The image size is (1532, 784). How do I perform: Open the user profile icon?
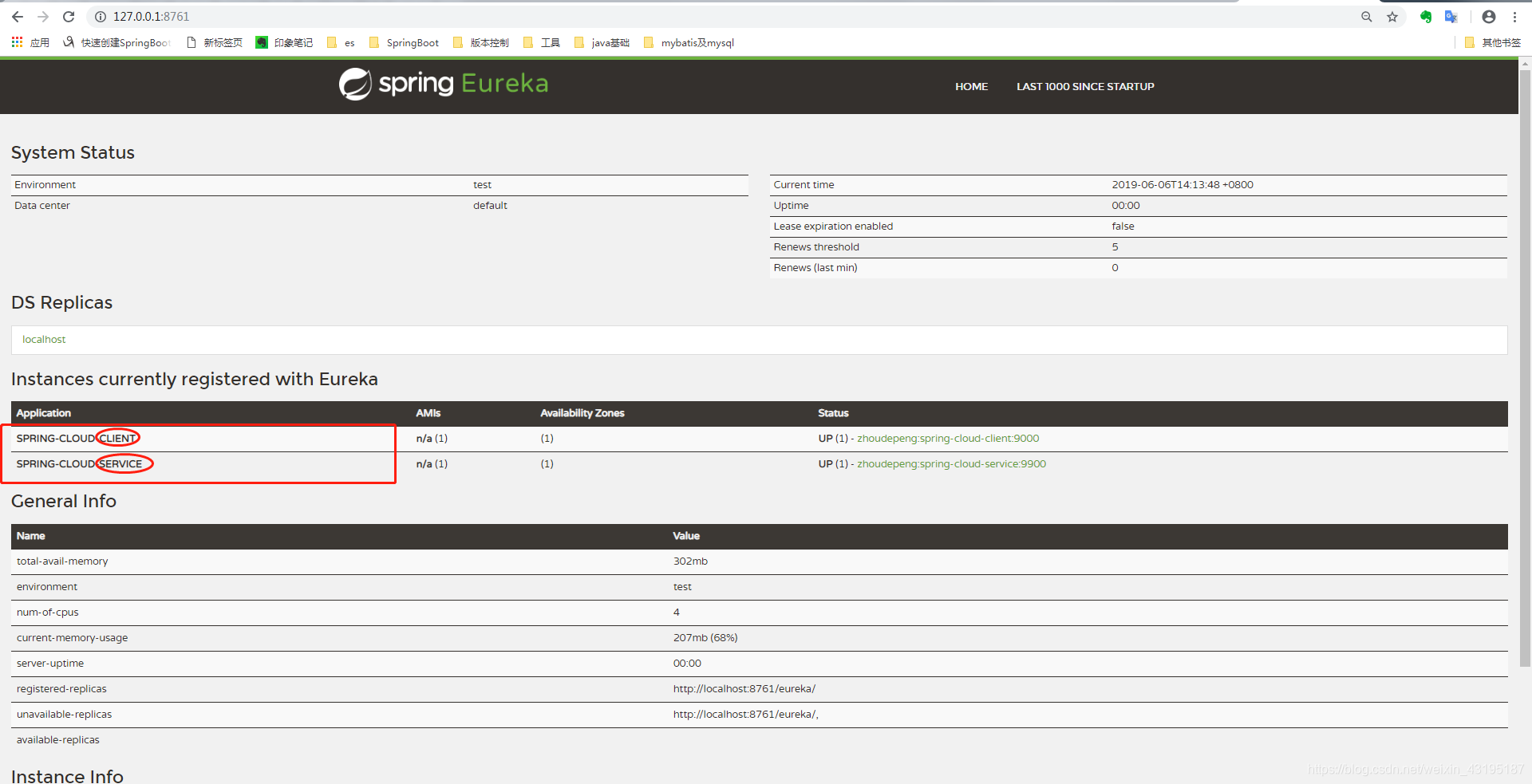(x=1489, y=17)
